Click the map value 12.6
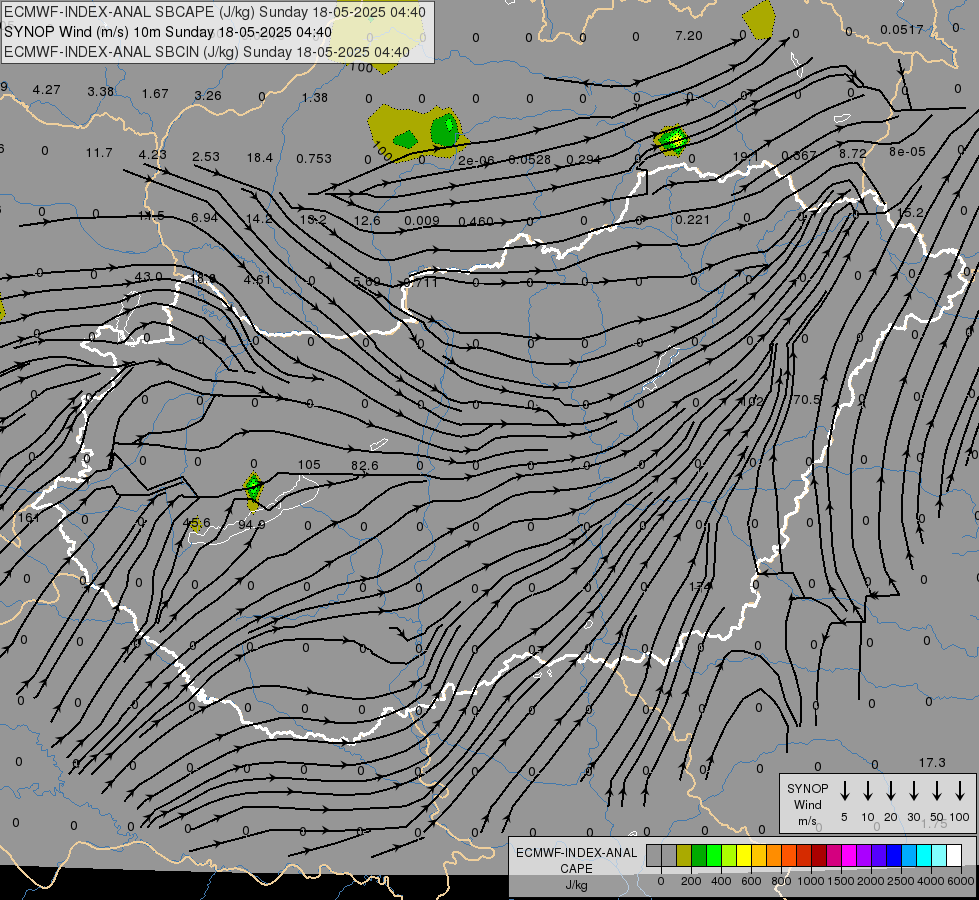 [367, 220]
